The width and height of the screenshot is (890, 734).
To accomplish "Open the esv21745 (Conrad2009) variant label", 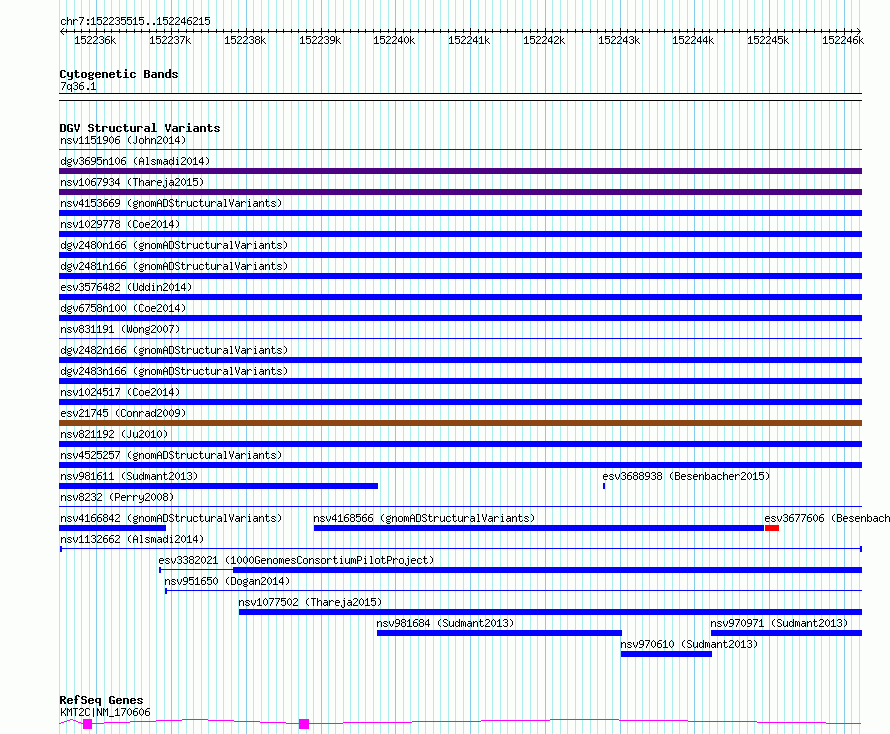I will pos(123,413).
